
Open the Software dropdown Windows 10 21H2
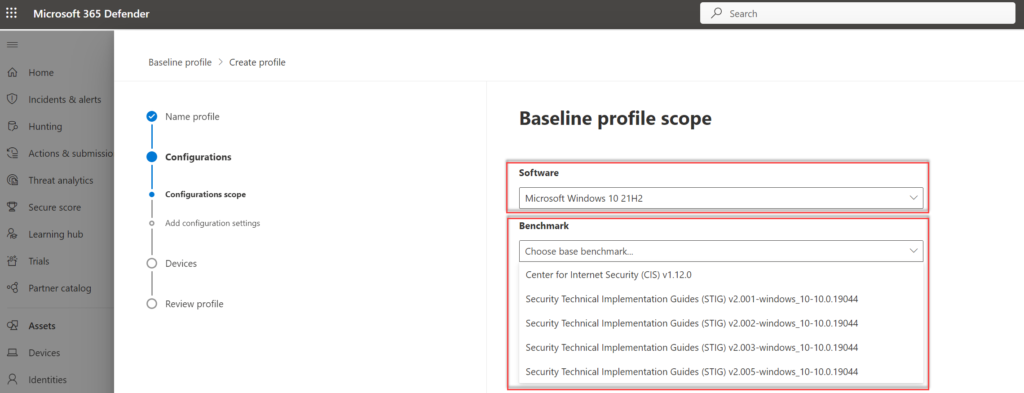[721, 198]
